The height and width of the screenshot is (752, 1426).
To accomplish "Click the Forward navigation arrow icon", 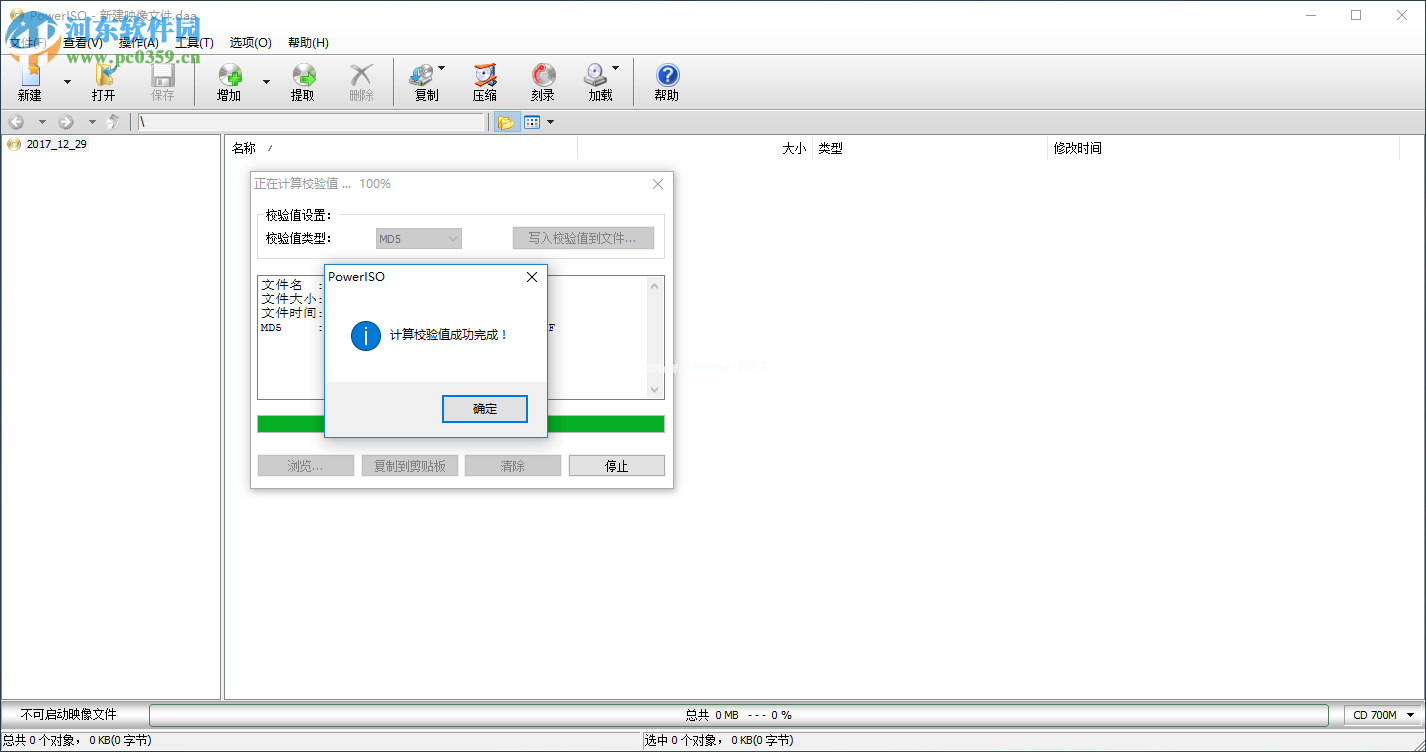I will point(66,122).
